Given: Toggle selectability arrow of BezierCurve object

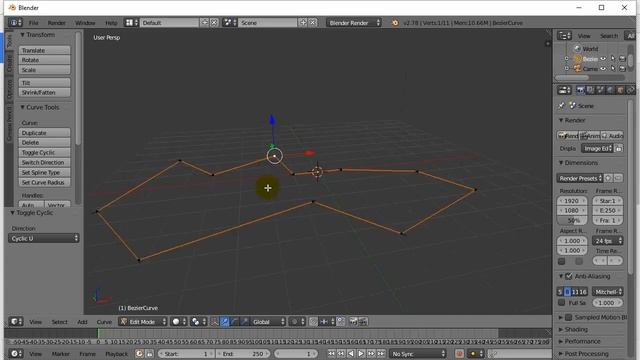Looking at the screenshot, I should point(613,58).
